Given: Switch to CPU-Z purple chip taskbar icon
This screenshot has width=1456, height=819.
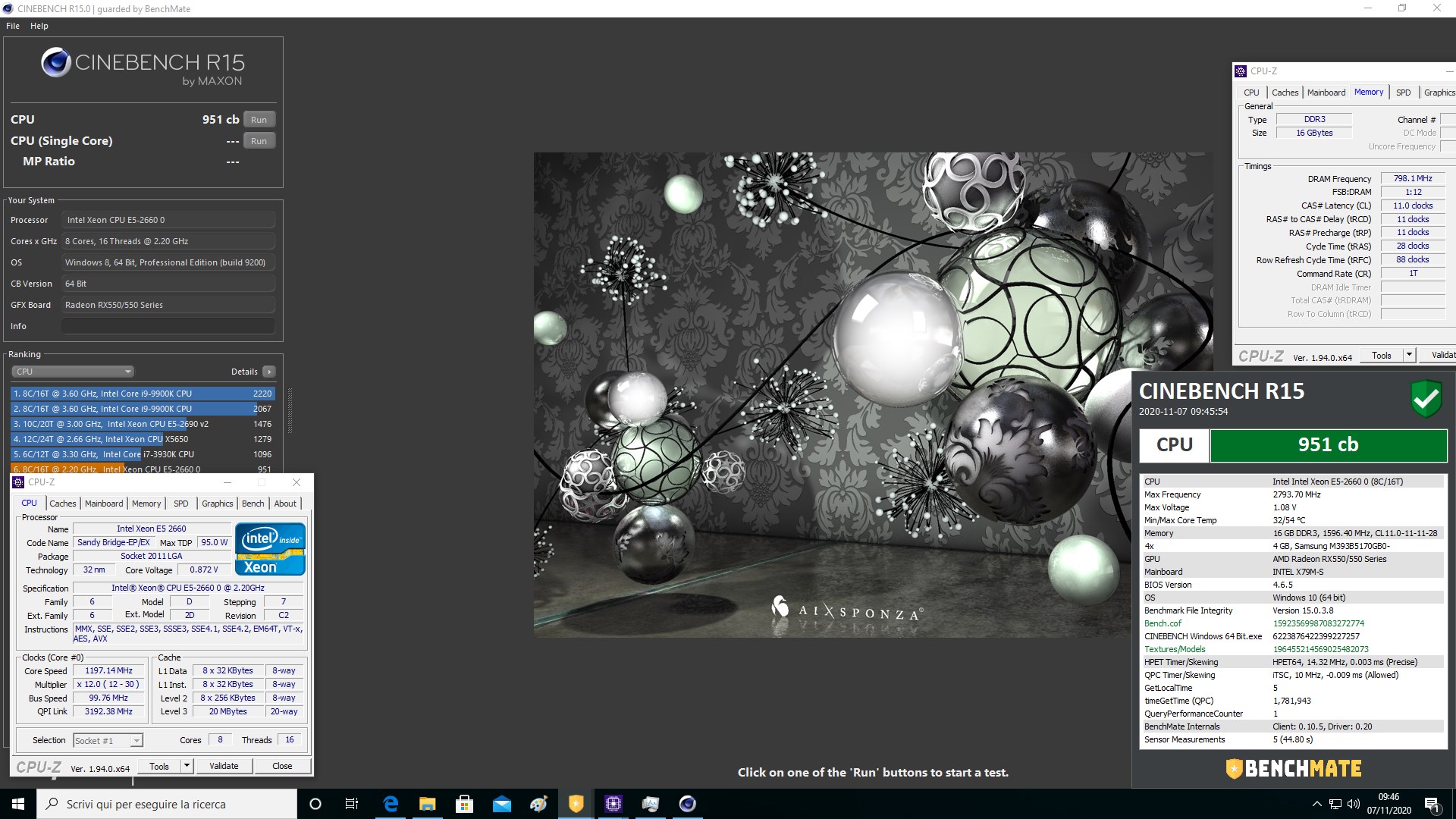Looking at the screenshot, I should coord(613,804).
